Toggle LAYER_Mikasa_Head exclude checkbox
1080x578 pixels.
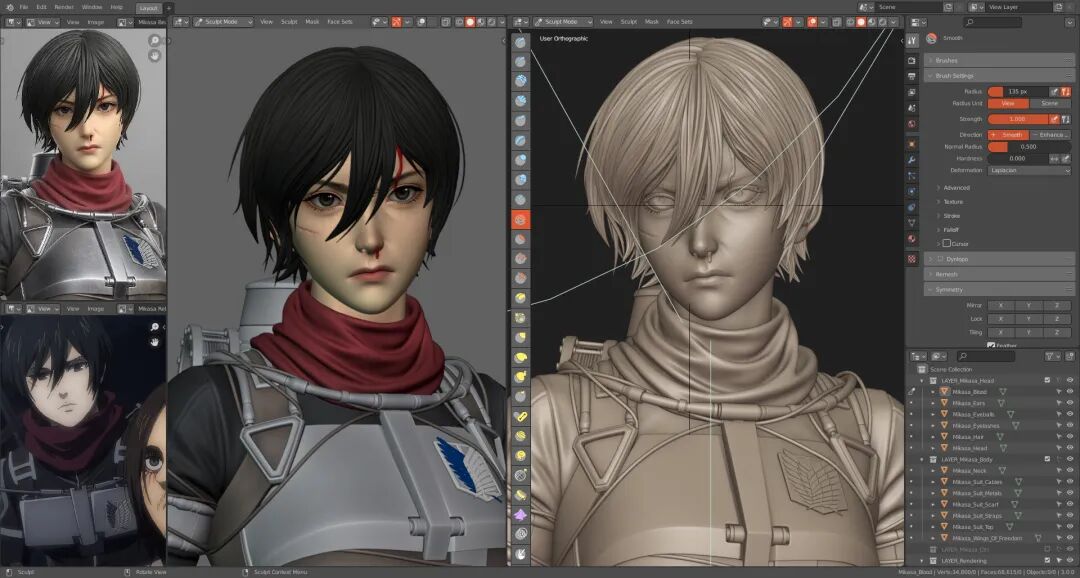pyautogui.click(x=1047, y=380)
